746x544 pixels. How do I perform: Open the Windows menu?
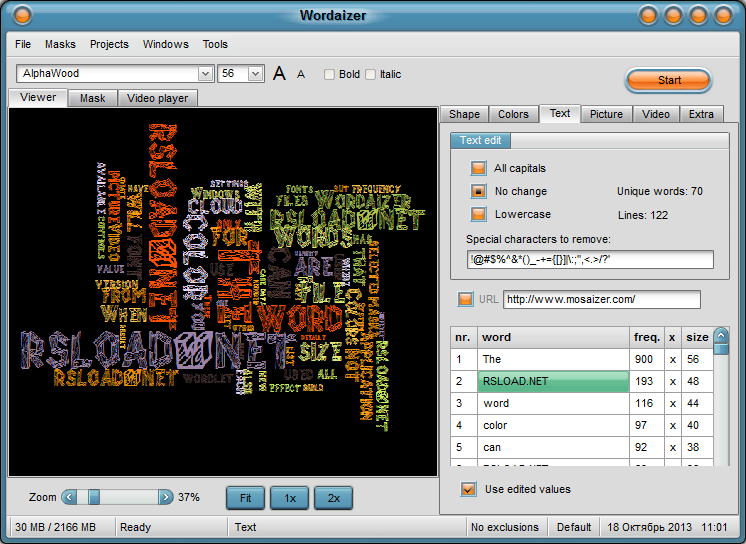166,44
